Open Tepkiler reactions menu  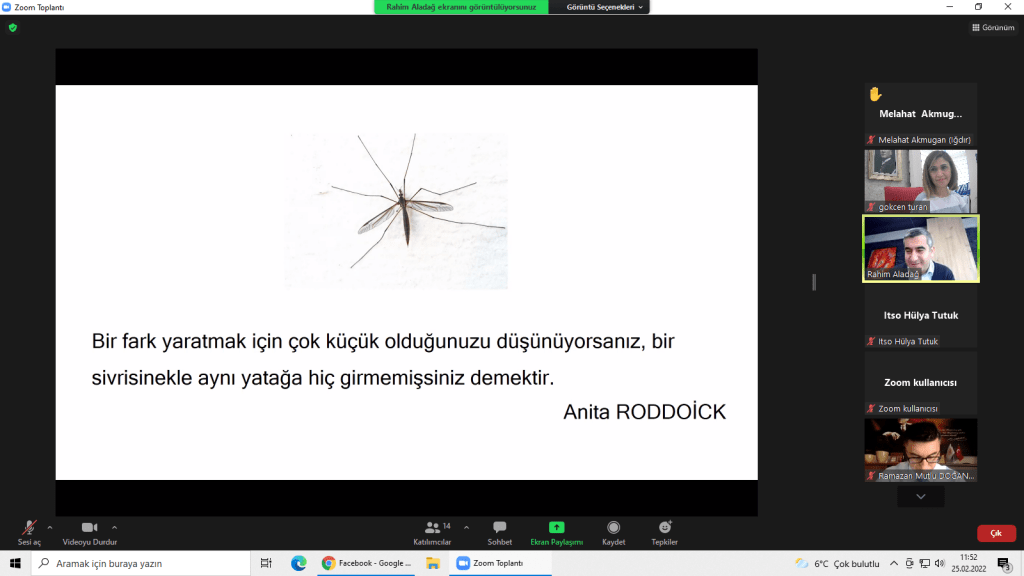[664, 530]
